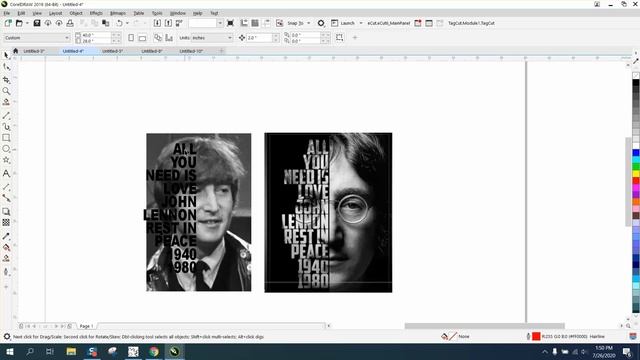The image size is (640, 360).
Task: Pick the red palette swatch
Action: (636, 180)
